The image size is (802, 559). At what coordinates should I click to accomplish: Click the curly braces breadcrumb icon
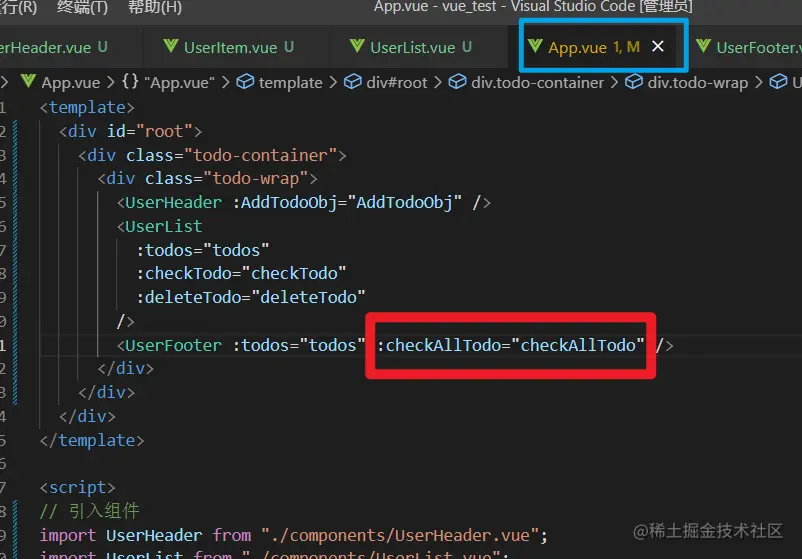130,81
